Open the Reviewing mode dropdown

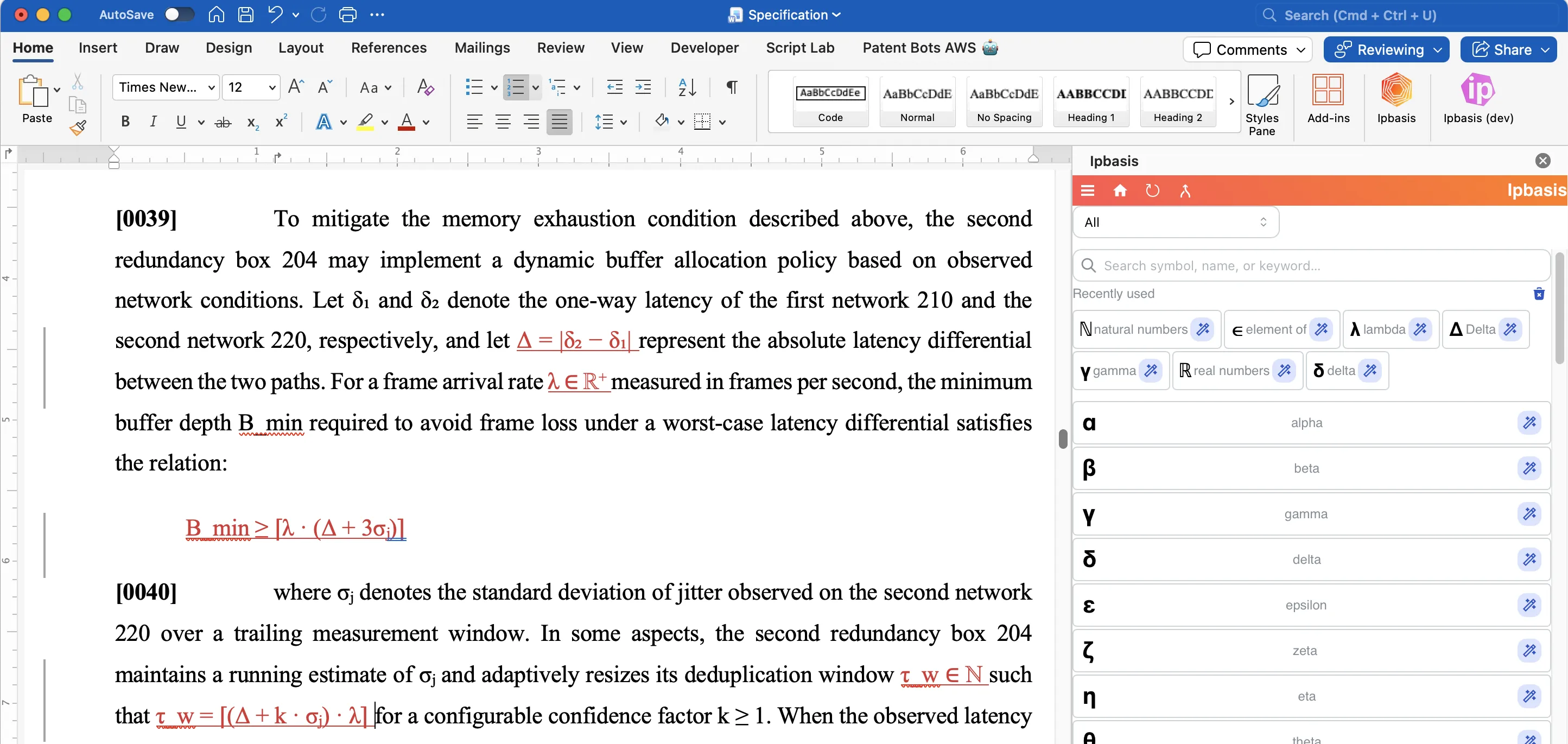(x=1386, y=49)
